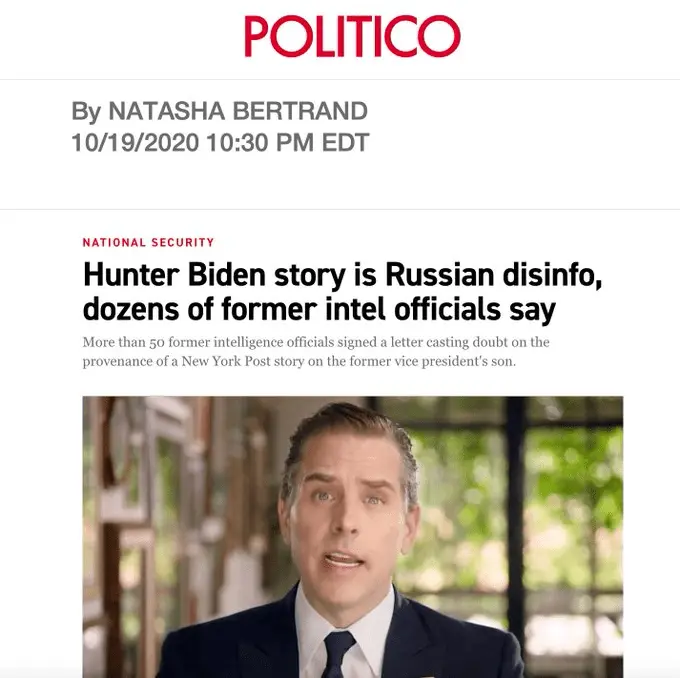Click 'Russian disinfo' in the headline
Viewport: 680px width, 678px height.
[x=493, y=275]
